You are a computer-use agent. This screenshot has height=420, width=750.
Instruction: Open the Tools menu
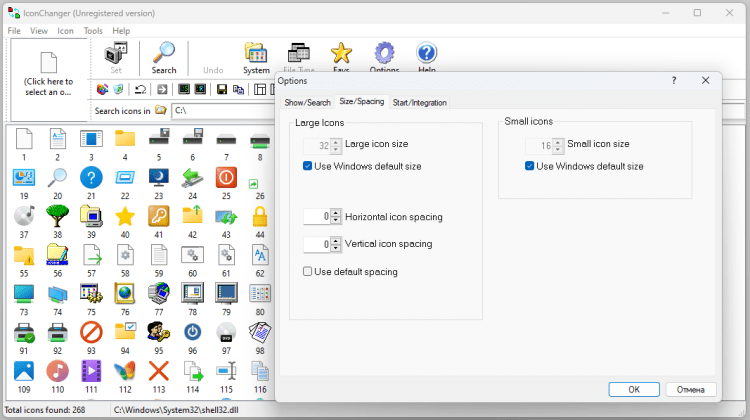click(x=93, y=31)
